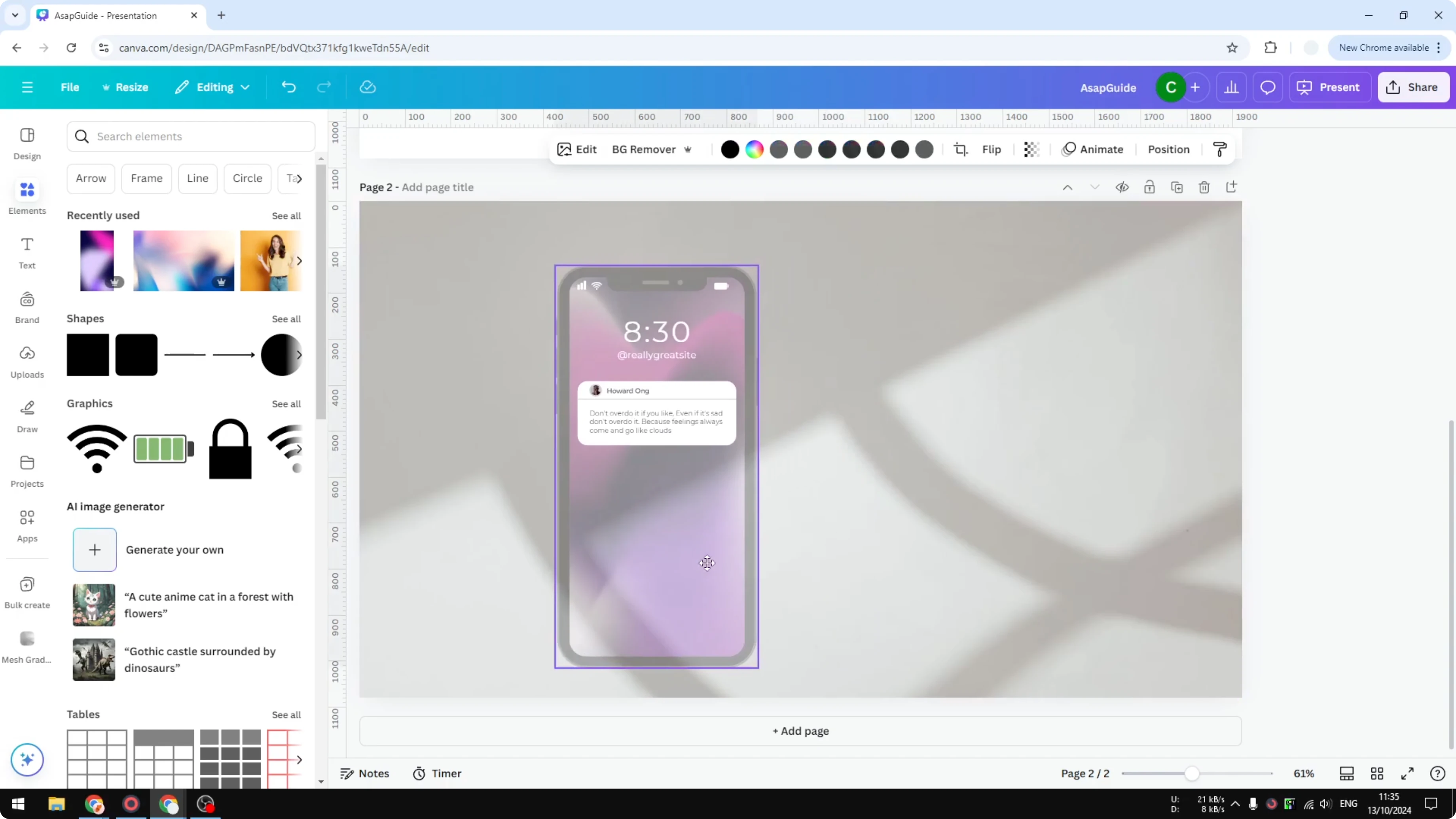See all recently used elements

pos(286,216)
